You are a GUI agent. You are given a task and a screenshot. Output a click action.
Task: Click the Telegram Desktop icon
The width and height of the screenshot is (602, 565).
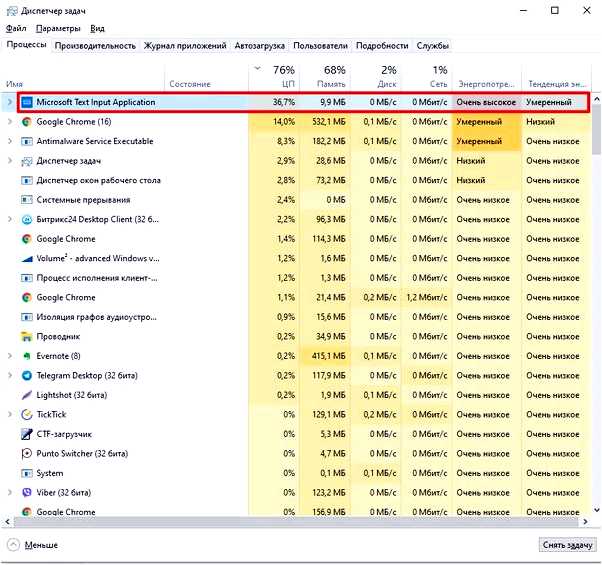(26, 376)
